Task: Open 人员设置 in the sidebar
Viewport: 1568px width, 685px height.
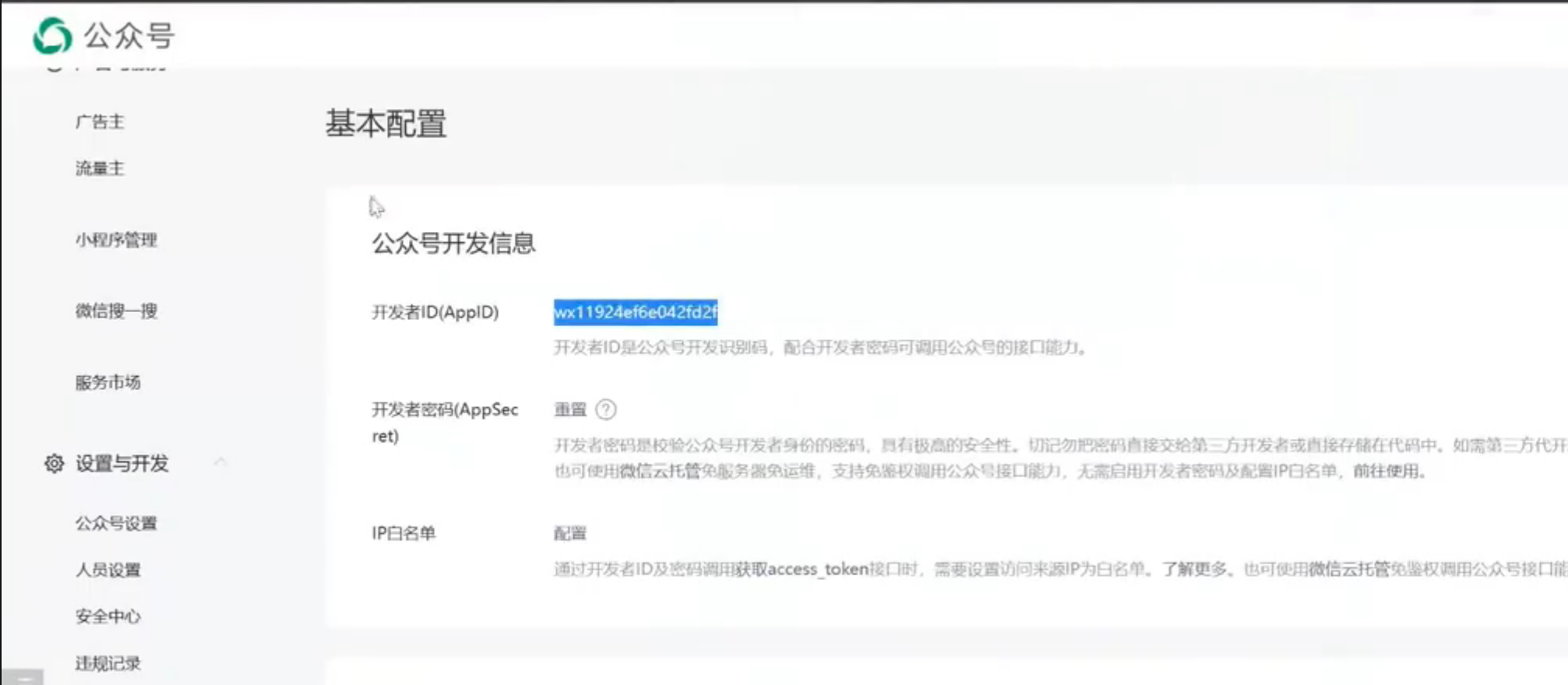Action: click(108, 570)
